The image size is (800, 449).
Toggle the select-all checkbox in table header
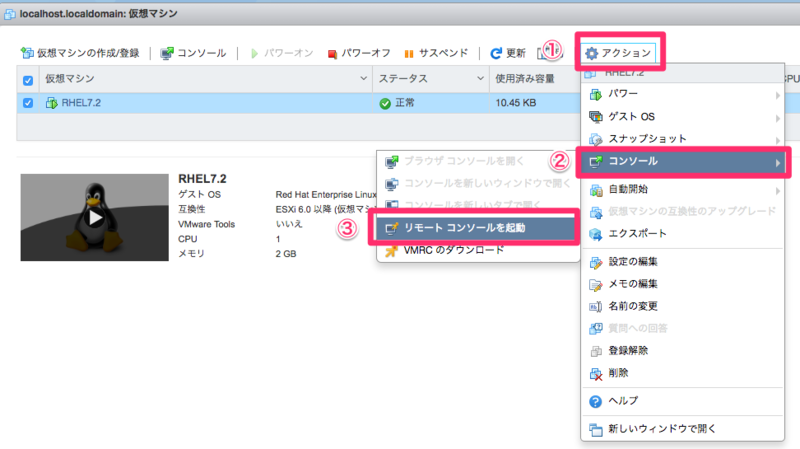(x=28, y=81)
